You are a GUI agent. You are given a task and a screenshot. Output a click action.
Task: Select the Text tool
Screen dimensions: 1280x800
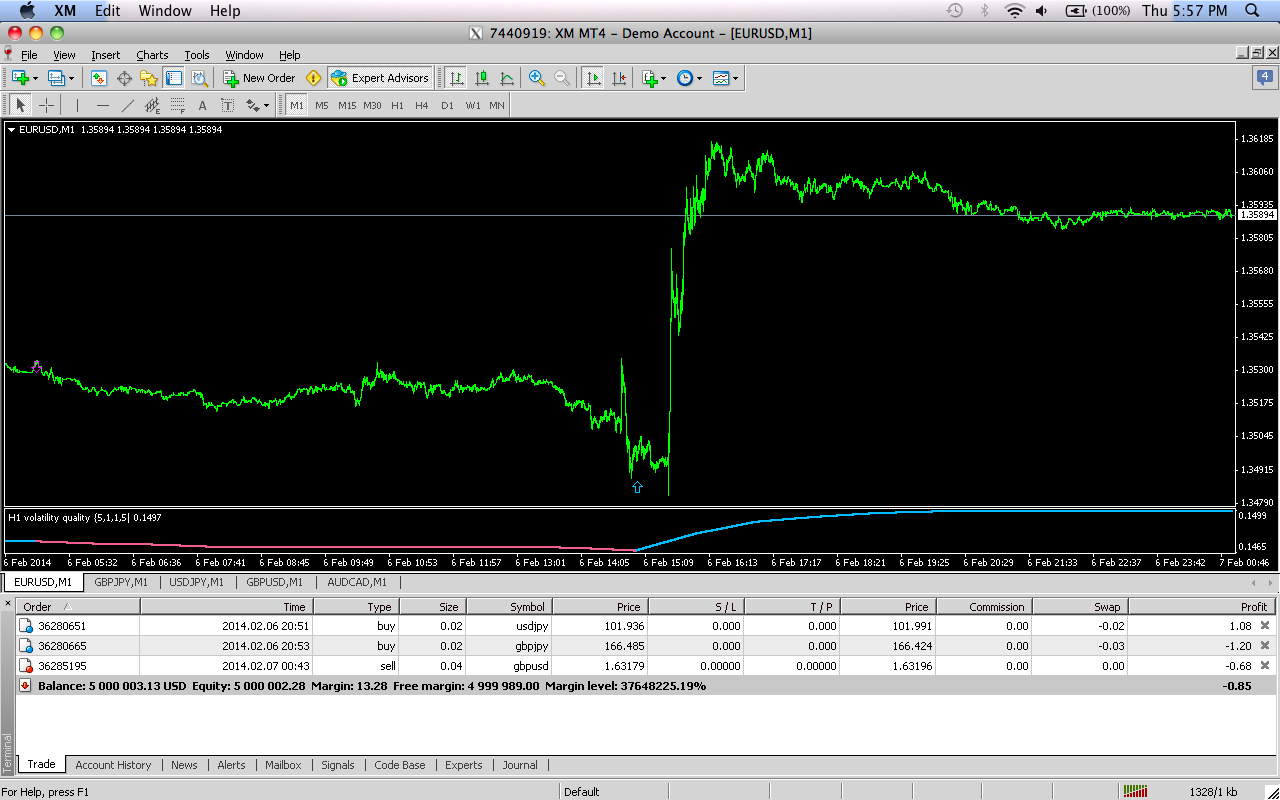202,105
